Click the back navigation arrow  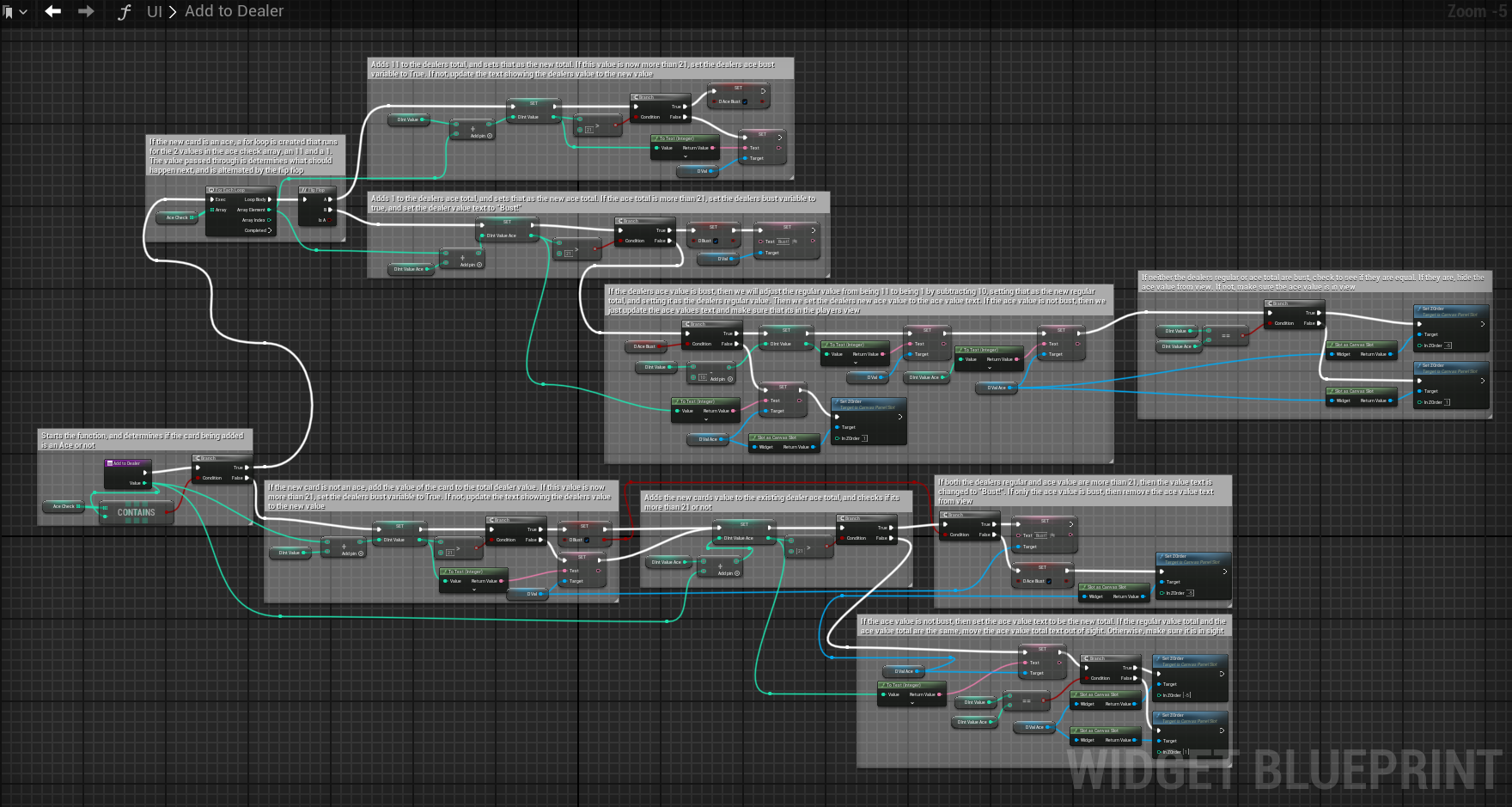[53, 11]
